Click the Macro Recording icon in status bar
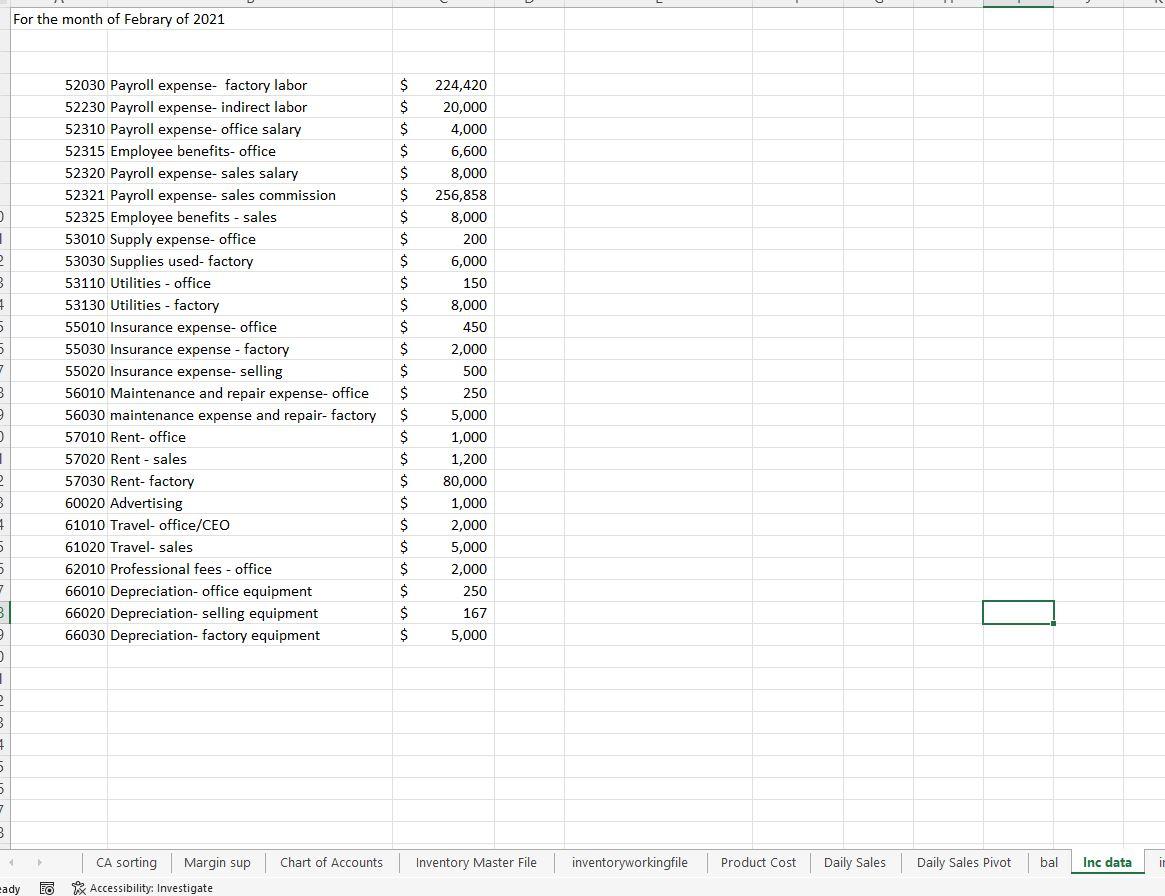The image size is (1165, 896). click(x=47, y=887)
